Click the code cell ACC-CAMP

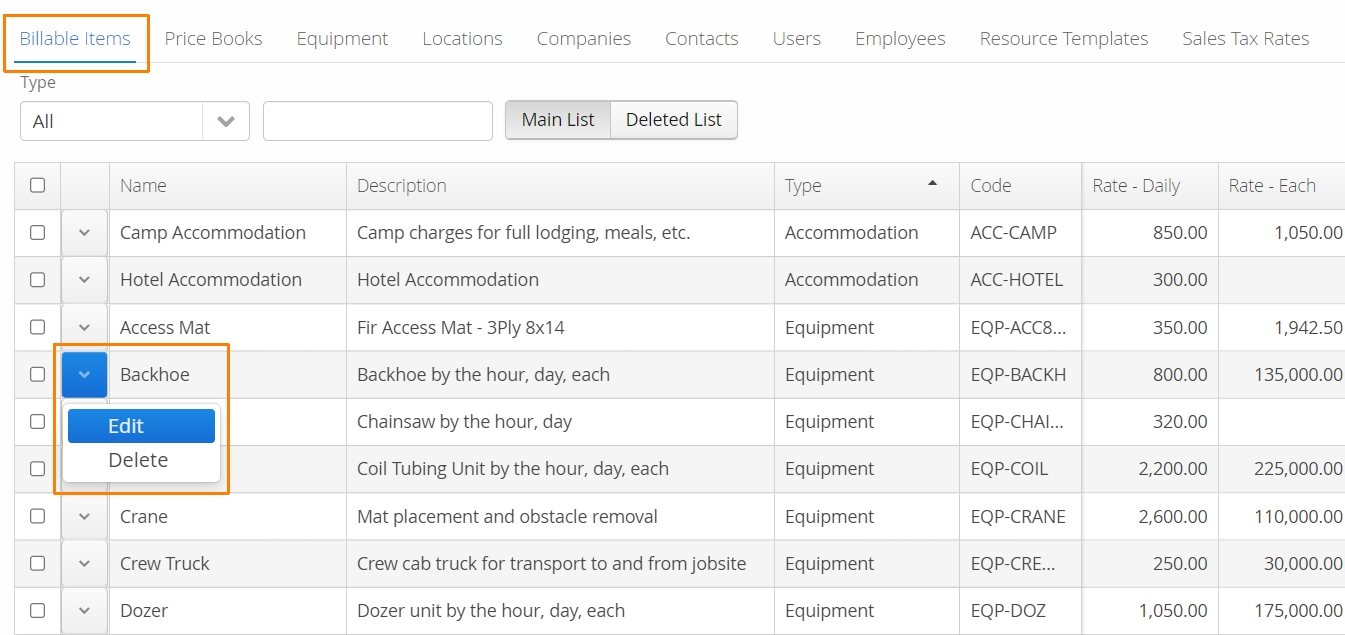pyautogui.click(x=1020, y=233)
